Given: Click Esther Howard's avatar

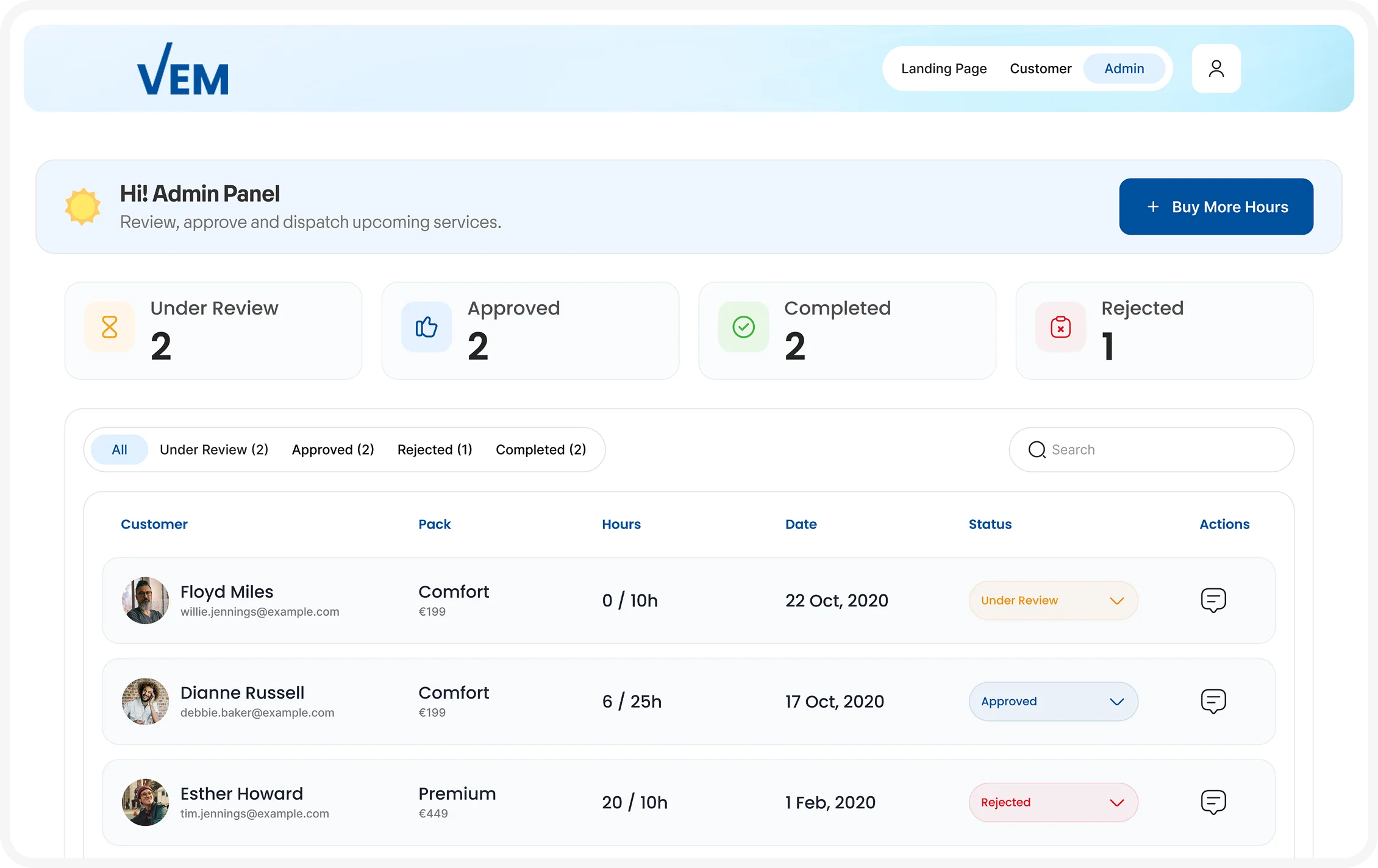Looking at the screenshot, I should 145,802.
